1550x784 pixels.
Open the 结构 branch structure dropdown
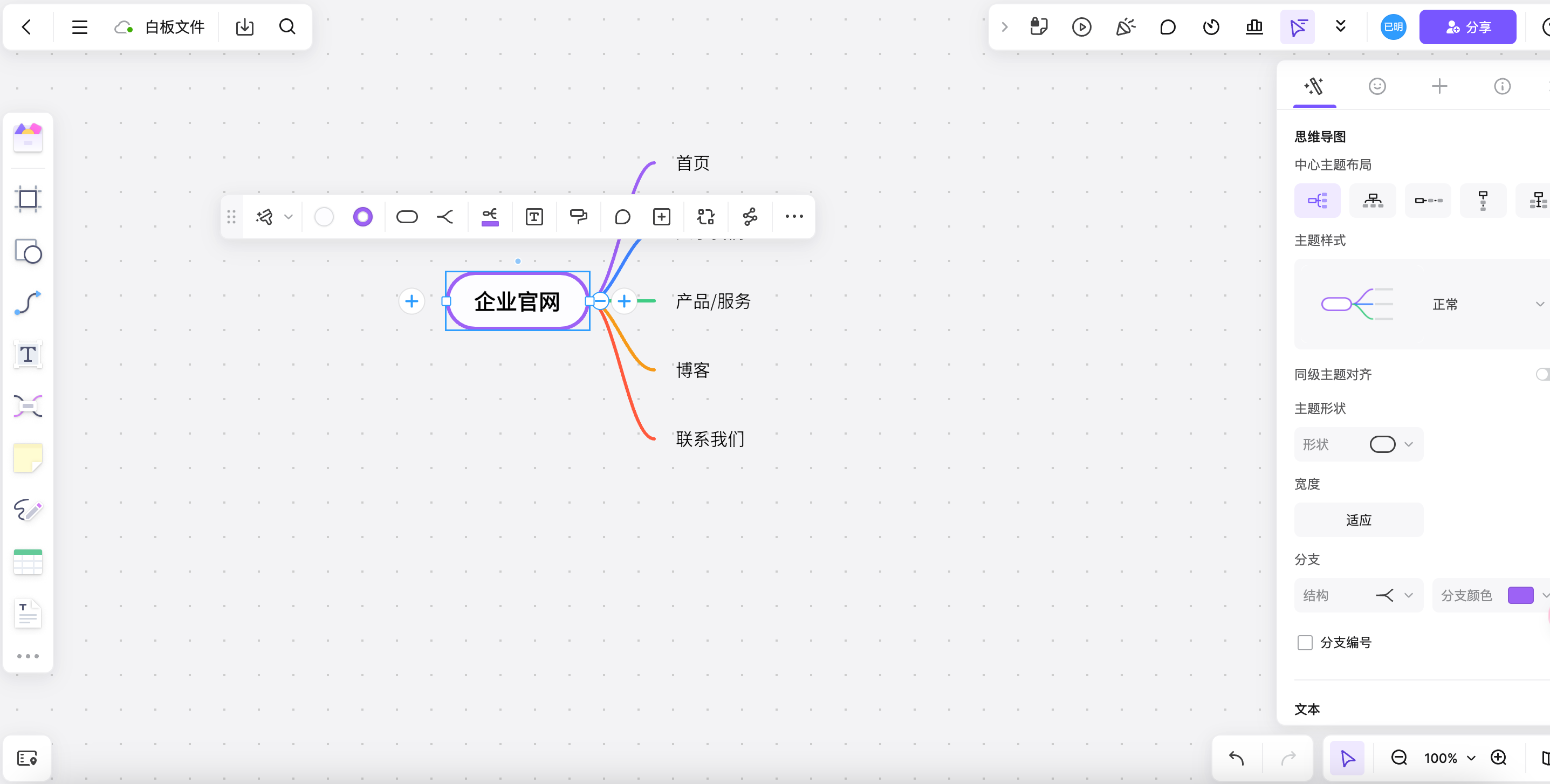(x=1359, y=596)
